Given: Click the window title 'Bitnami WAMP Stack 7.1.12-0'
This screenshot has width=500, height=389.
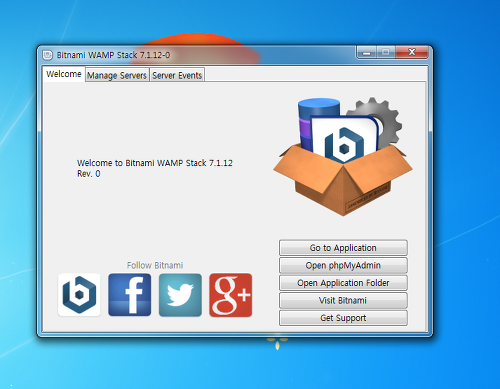Looking at the screenshot, I should [113, 55].
